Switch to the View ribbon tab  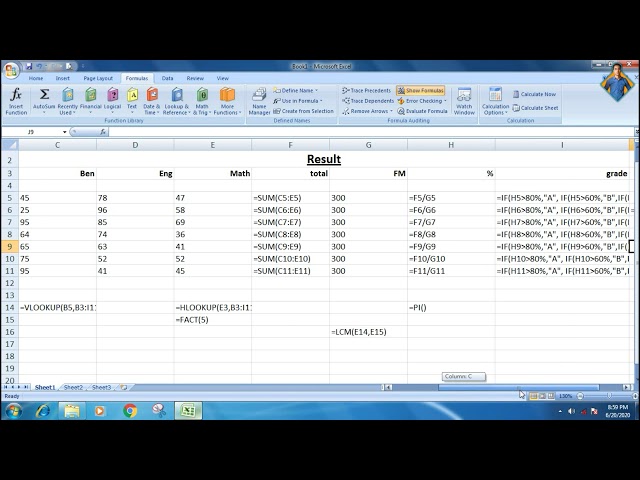click(x=222, y=78)
